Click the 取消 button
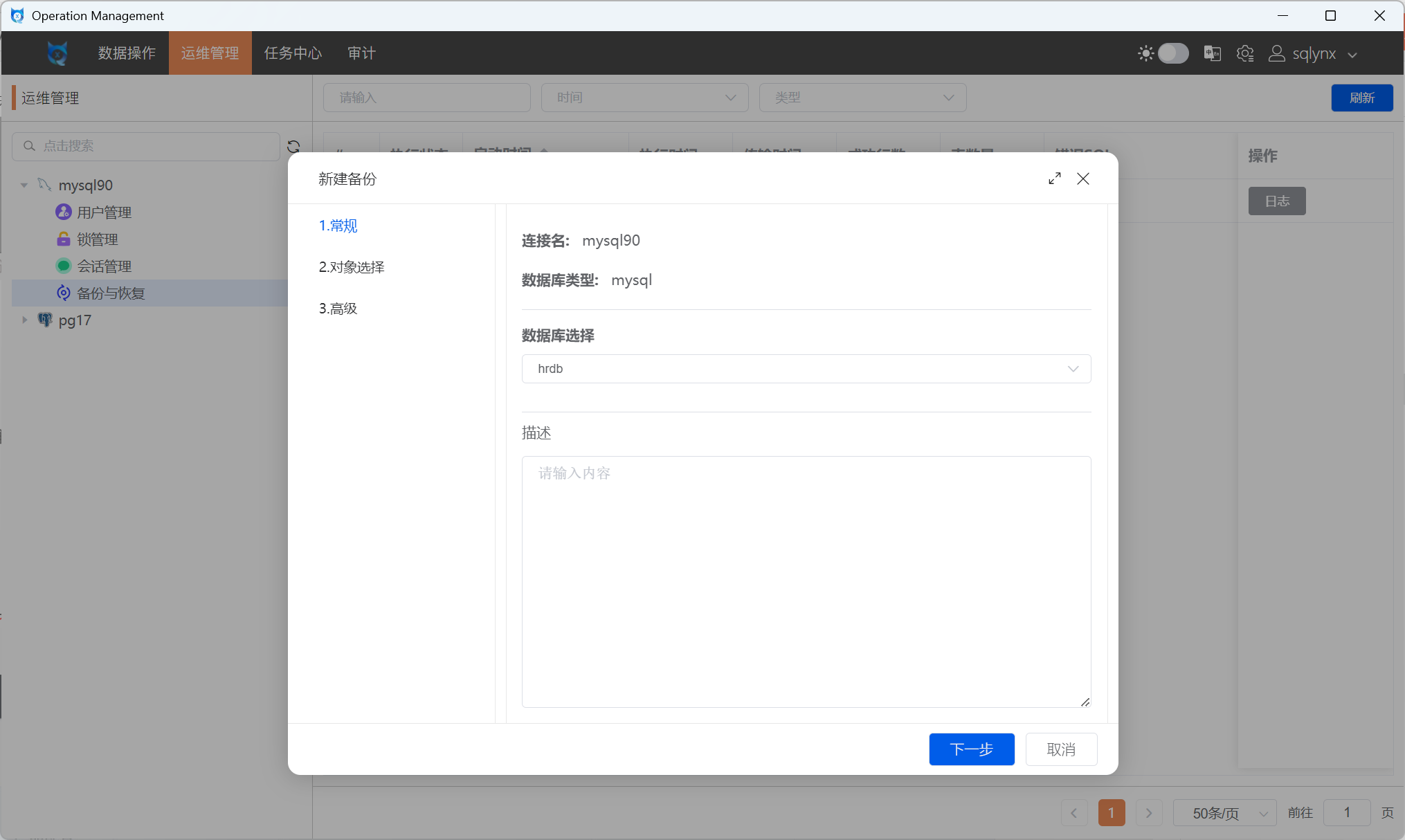Viewport: 1405px width, 840px height. coord(1061,749)
